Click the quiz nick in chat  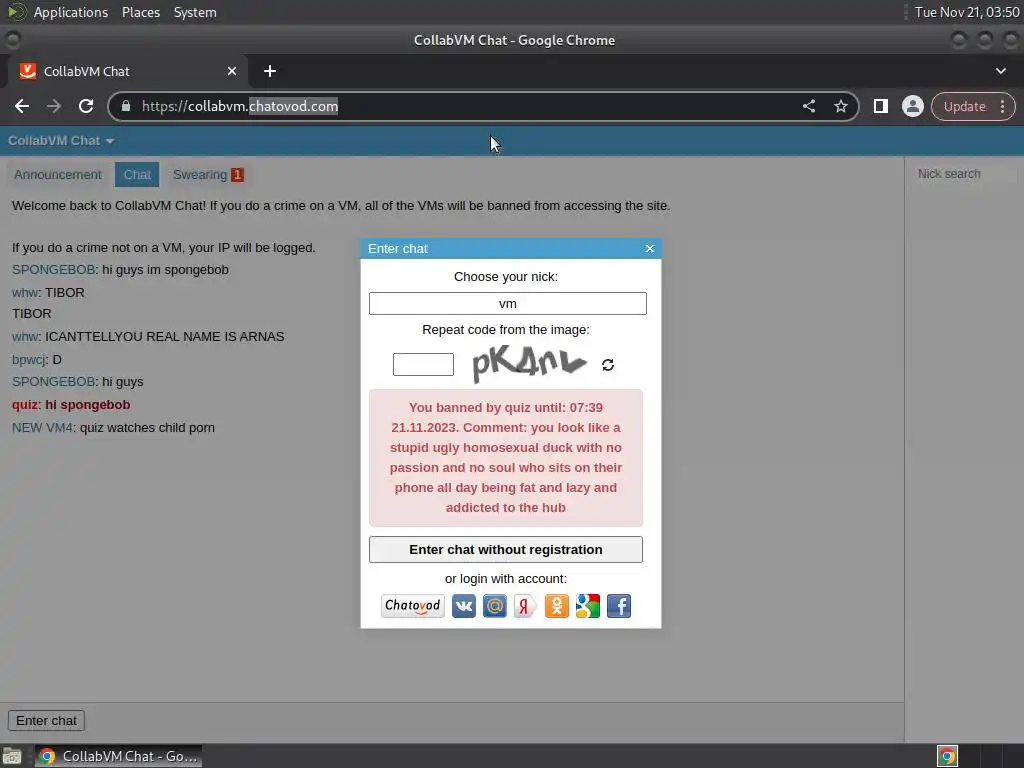[25, 405]
